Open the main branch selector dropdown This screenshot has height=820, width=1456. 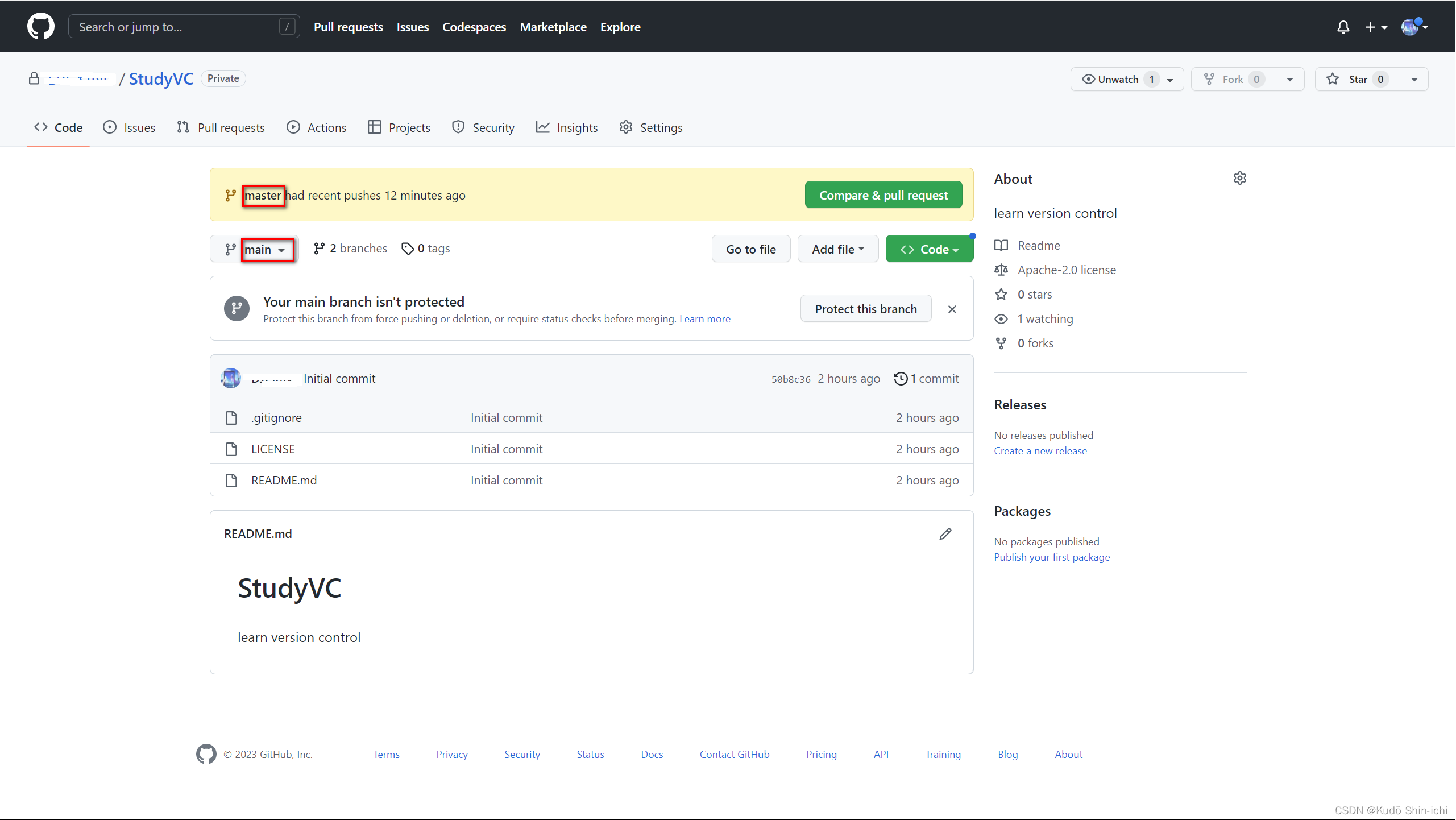[255, 249]
